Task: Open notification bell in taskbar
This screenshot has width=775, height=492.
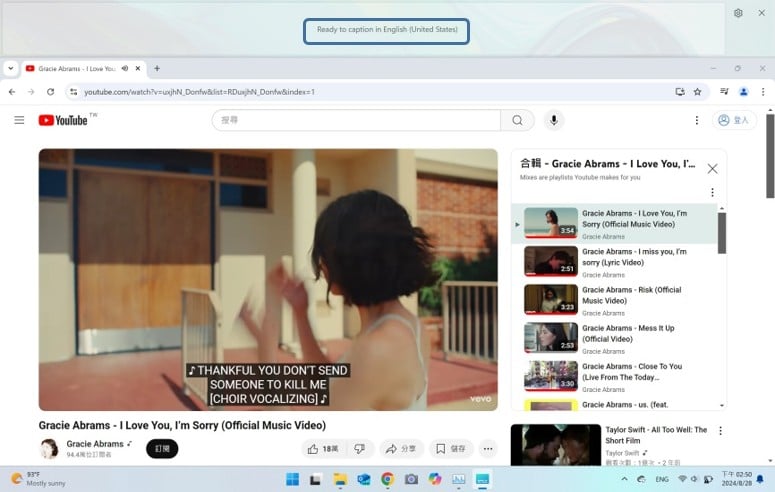Action: click(x=760, y=479)
